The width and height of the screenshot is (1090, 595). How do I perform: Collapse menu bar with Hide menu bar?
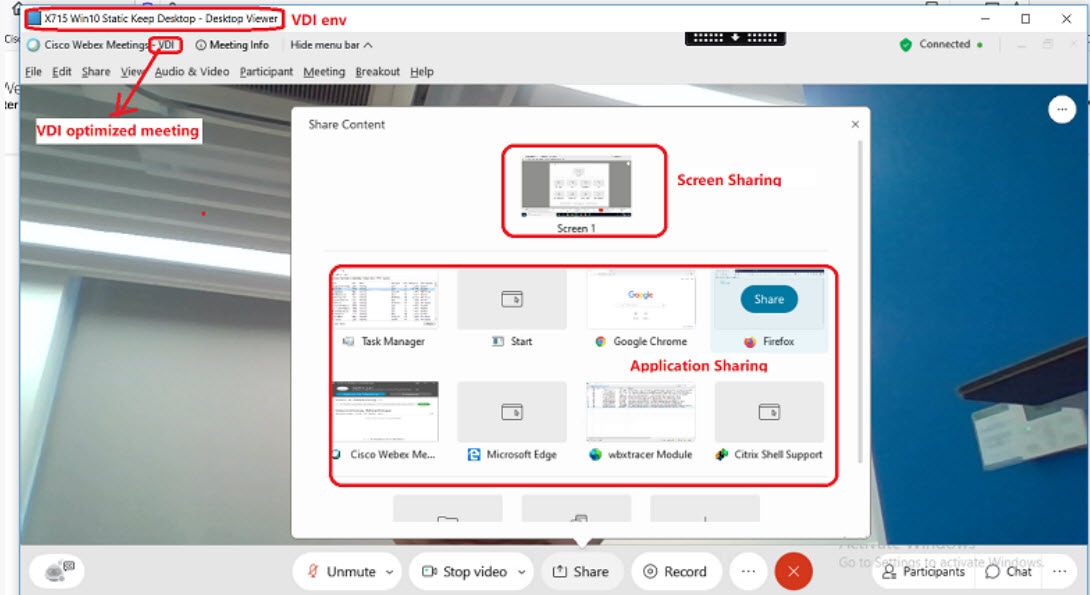(332, 44)
